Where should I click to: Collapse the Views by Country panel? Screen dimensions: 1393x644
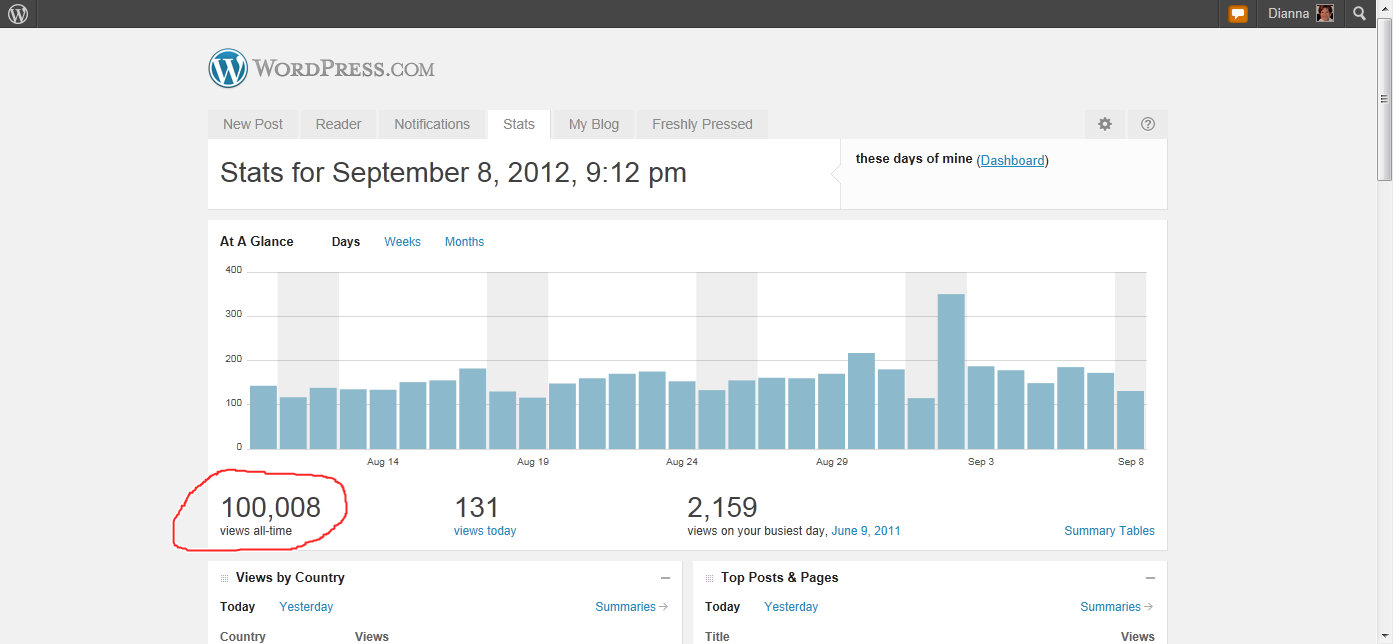pyautogui.click(x=665, y=578)
